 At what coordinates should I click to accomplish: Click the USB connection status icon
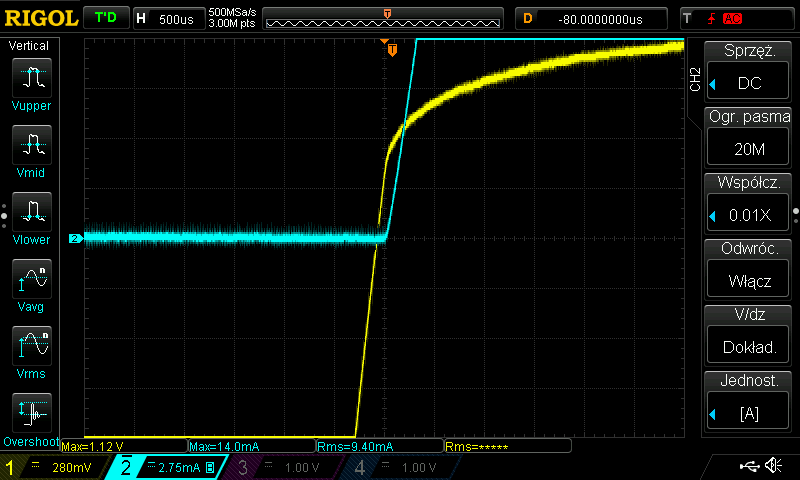(749, 466)
